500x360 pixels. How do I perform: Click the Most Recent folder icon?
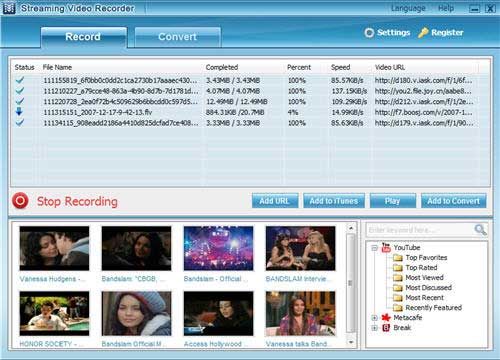click(x=398, y=298)
